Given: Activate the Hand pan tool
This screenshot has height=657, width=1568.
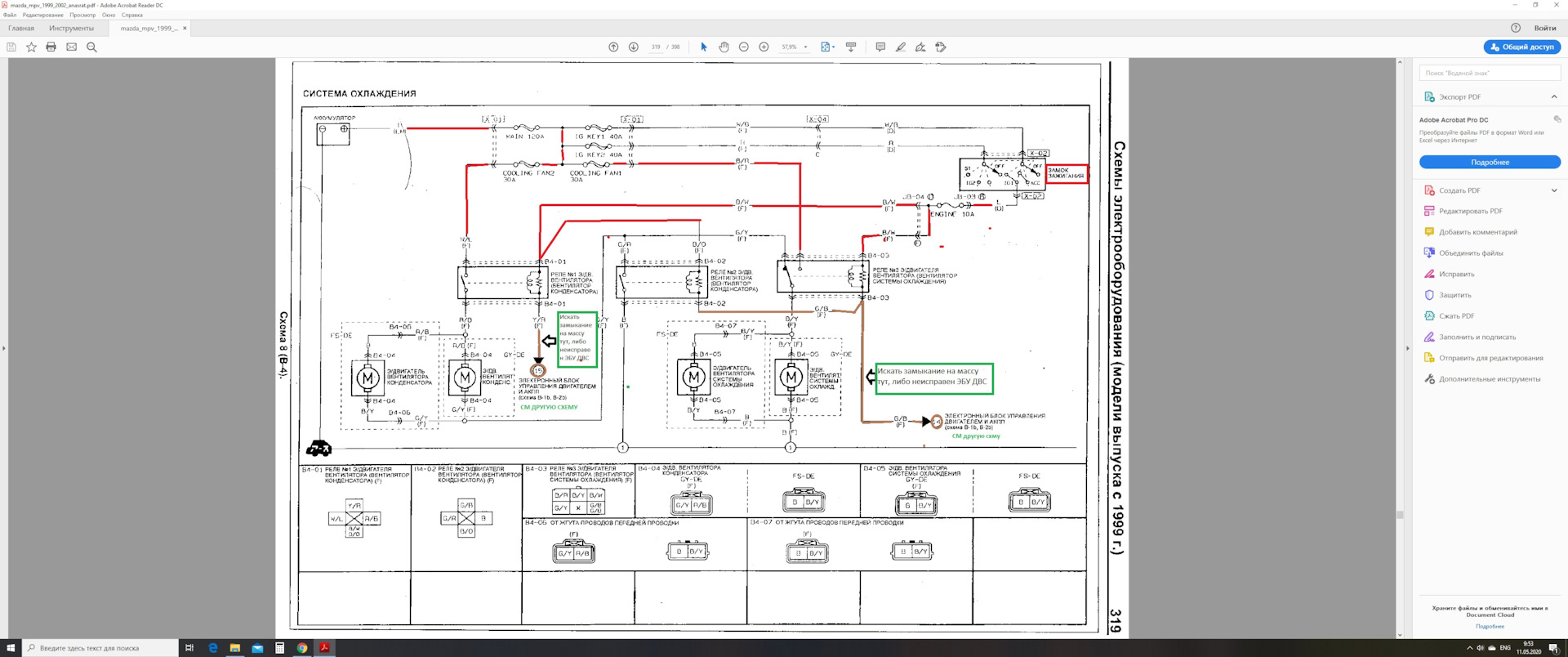Looking at the screenshot, I should pyautogui.click(x=724, y=47).
